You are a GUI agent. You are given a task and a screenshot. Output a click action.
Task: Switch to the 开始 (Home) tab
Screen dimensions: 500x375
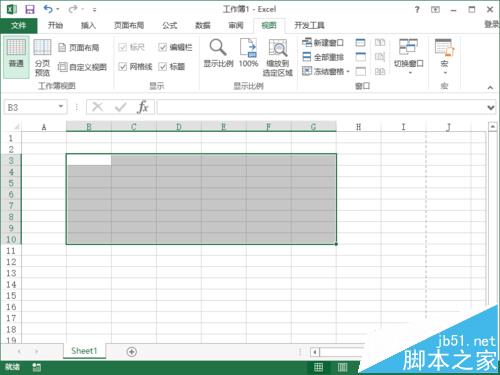pyautogui.click(x=55, y=25)
